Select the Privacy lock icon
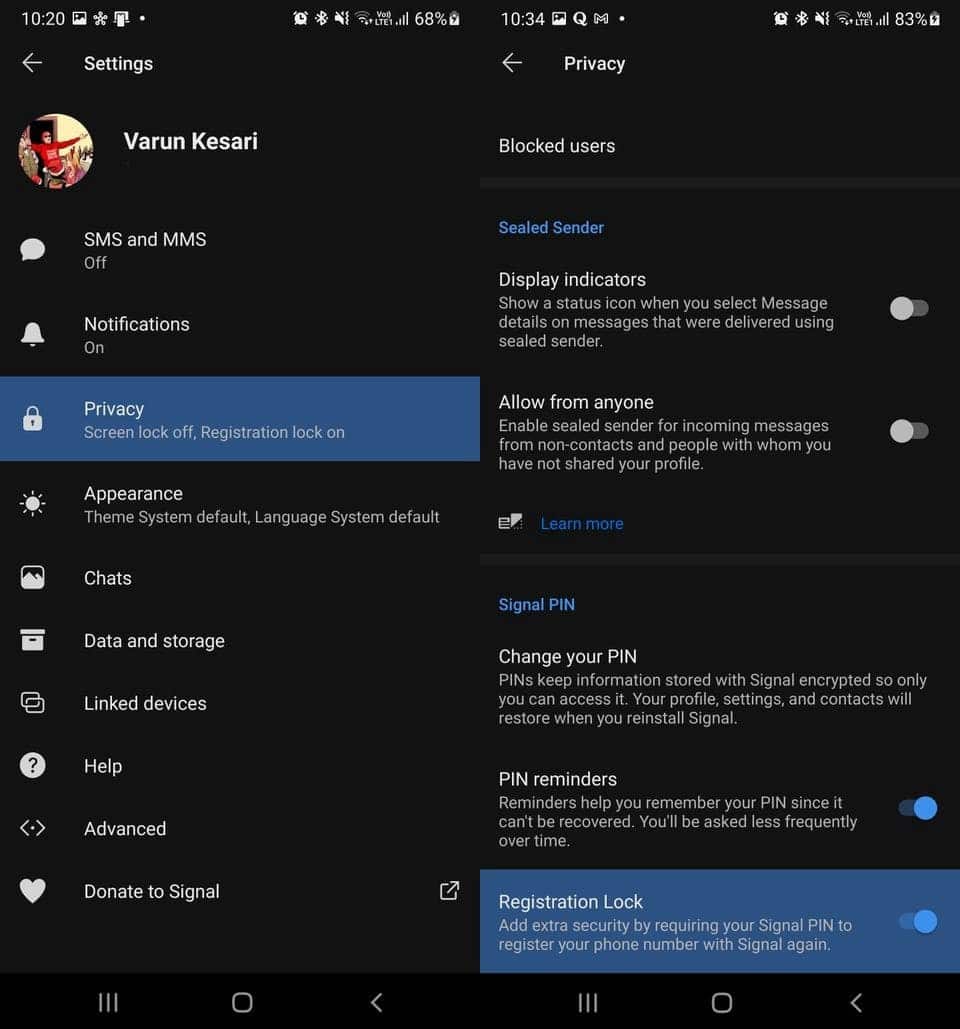The height and width of the screenshot is (1029, 960). pyautogui.click(x=32, y=420)
